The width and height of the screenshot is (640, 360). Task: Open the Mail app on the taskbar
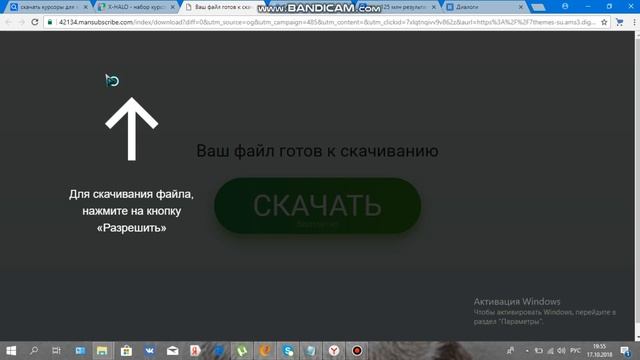173,351
